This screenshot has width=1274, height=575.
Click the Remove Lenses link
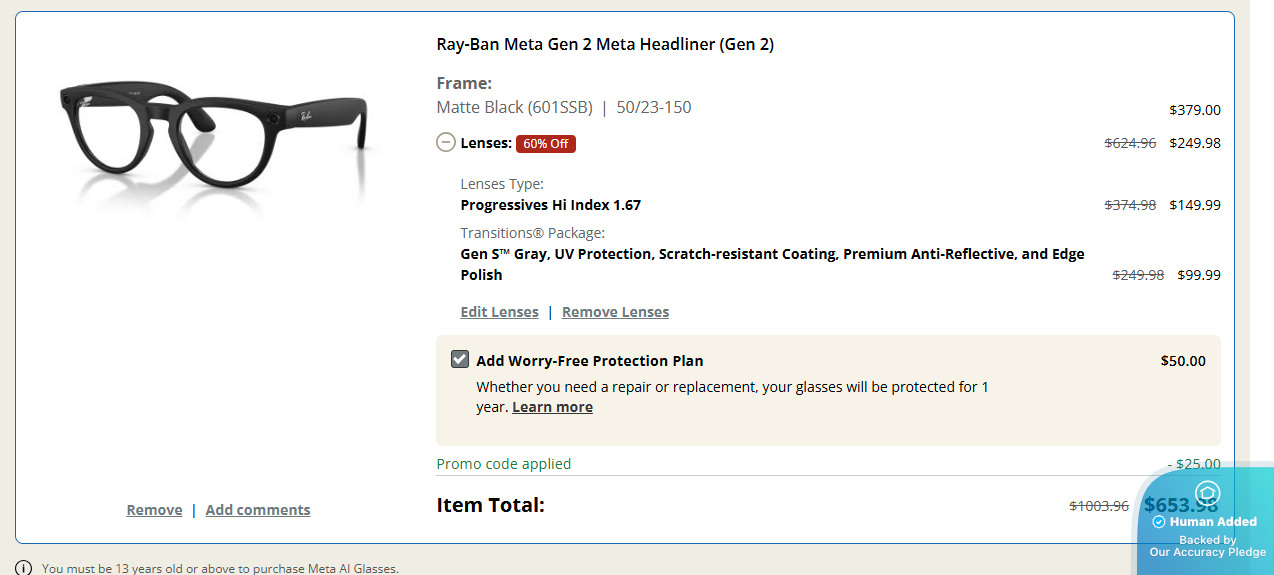(x=615, y=312)
